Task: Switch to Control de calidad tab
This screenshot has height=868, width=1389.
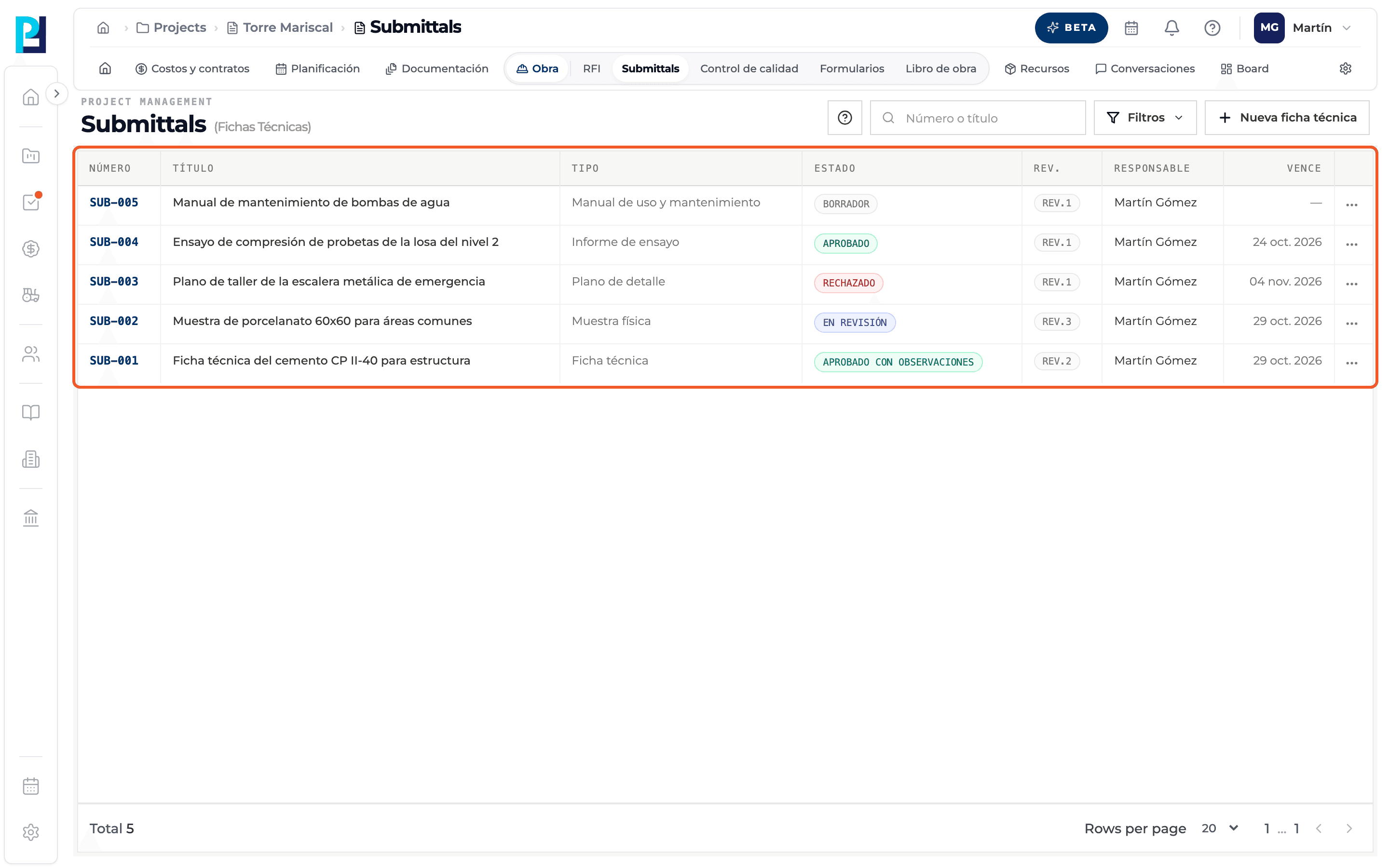Action: pos(749,68)
